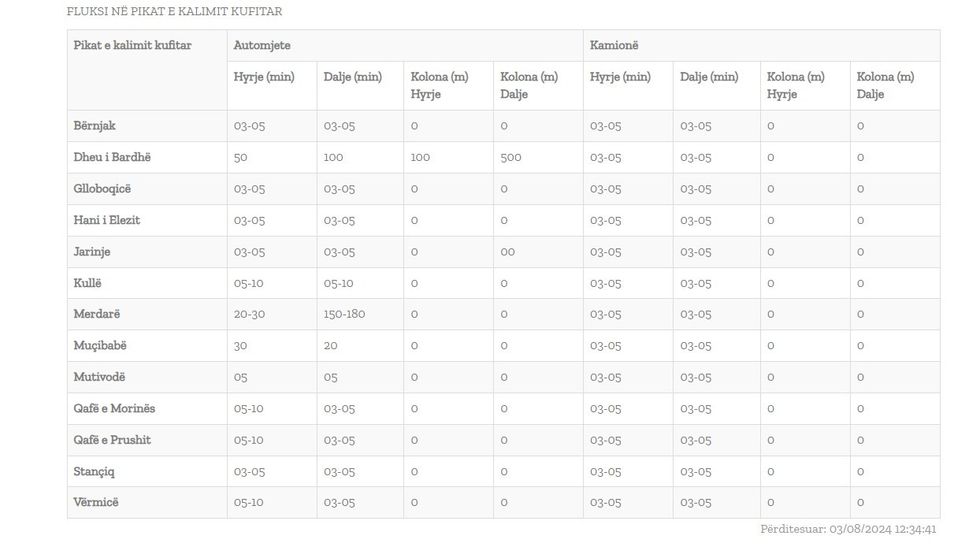The width and height of the screenshot is (980, 559).
Task: Click the 20-30 entry time cell
Action: pyautogui.click(x=249, y=314)
